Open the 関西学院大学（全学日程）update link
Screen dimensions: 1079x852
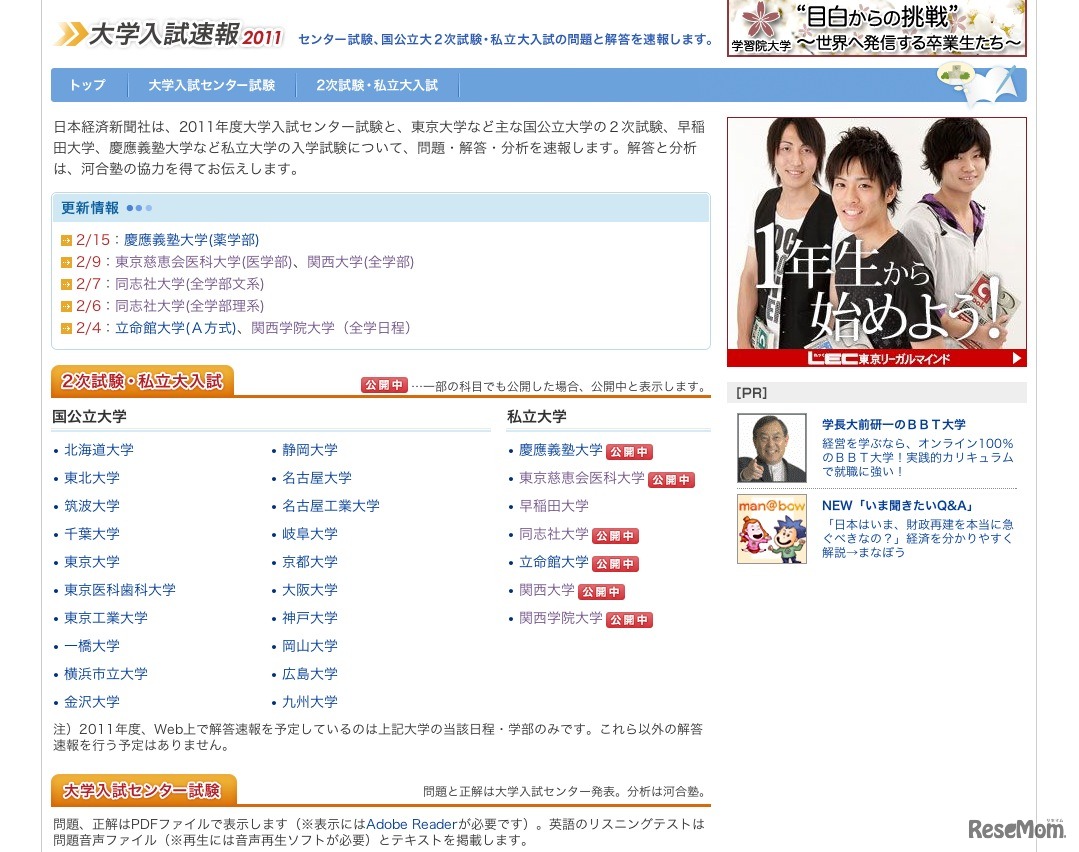(331, 328)
